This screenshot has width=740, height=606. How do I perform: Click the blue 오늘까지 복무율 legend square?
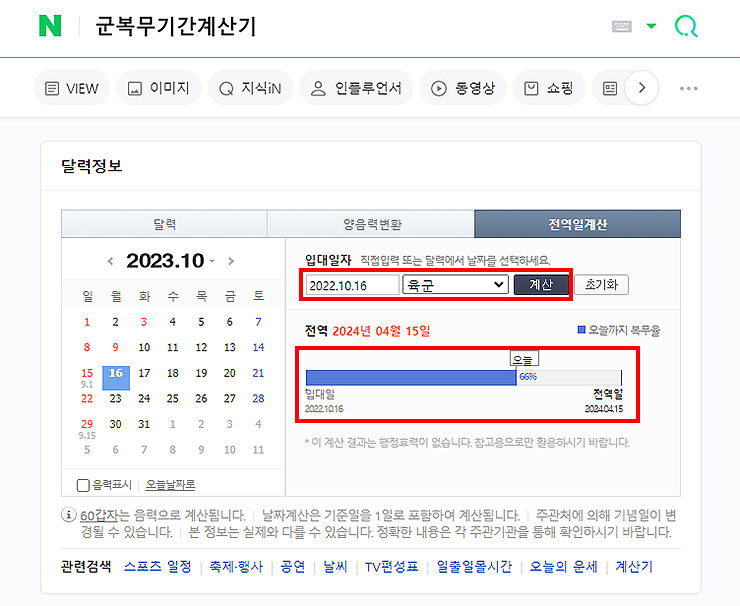pyautogui.click(x=581, y=329)
